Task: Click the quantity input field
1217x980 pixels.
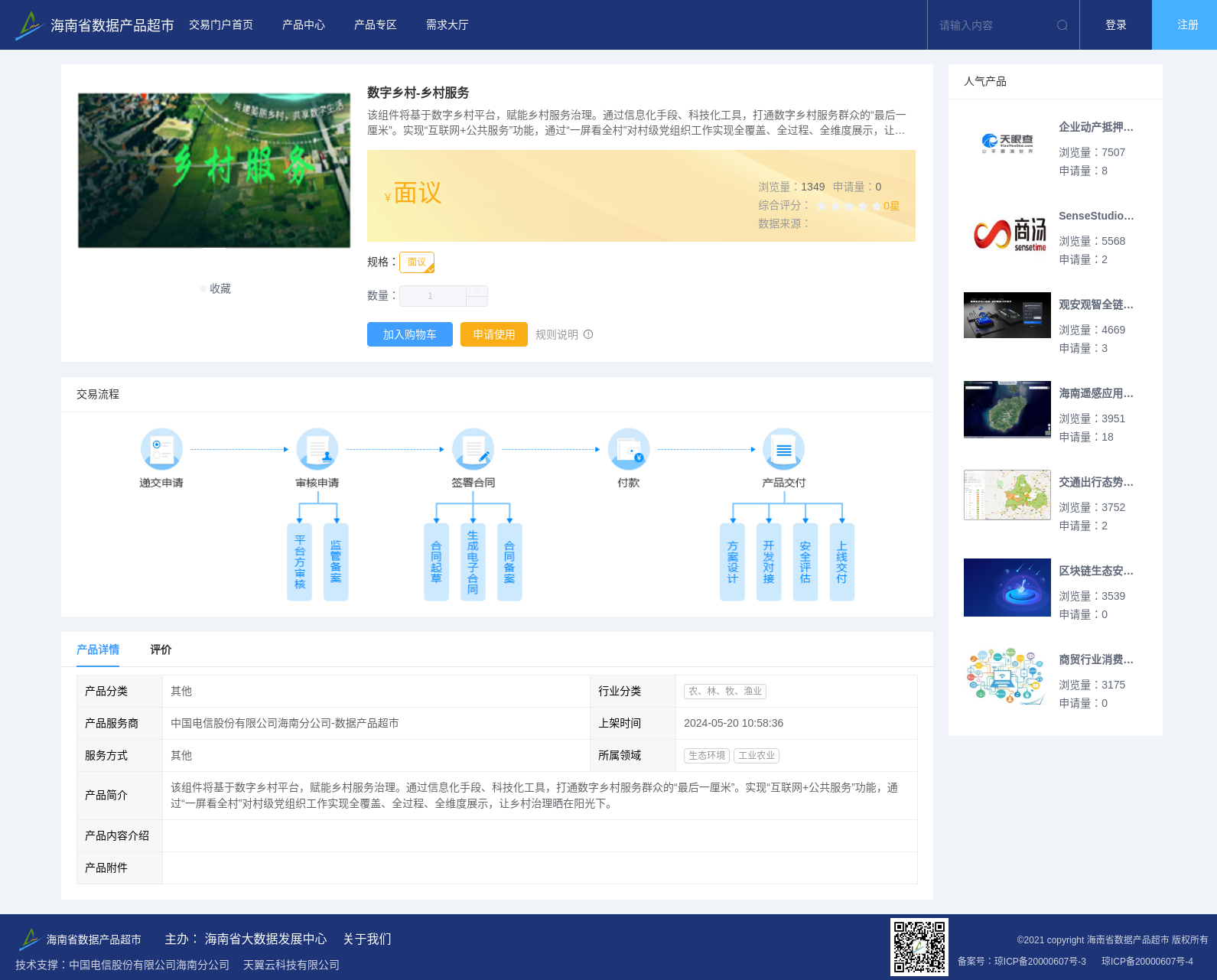Action: [433, 296]
